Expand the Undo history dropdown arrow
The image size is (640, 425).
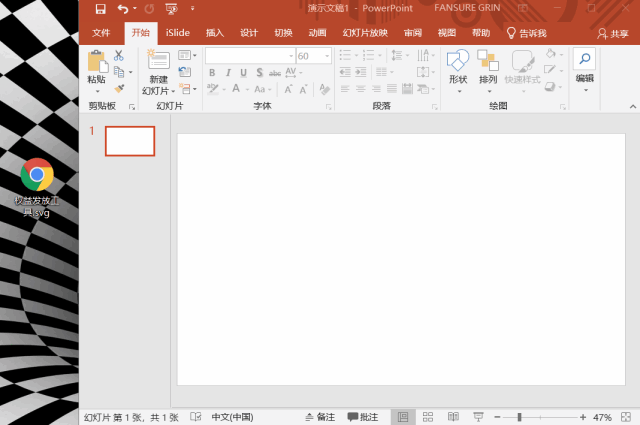134,9
